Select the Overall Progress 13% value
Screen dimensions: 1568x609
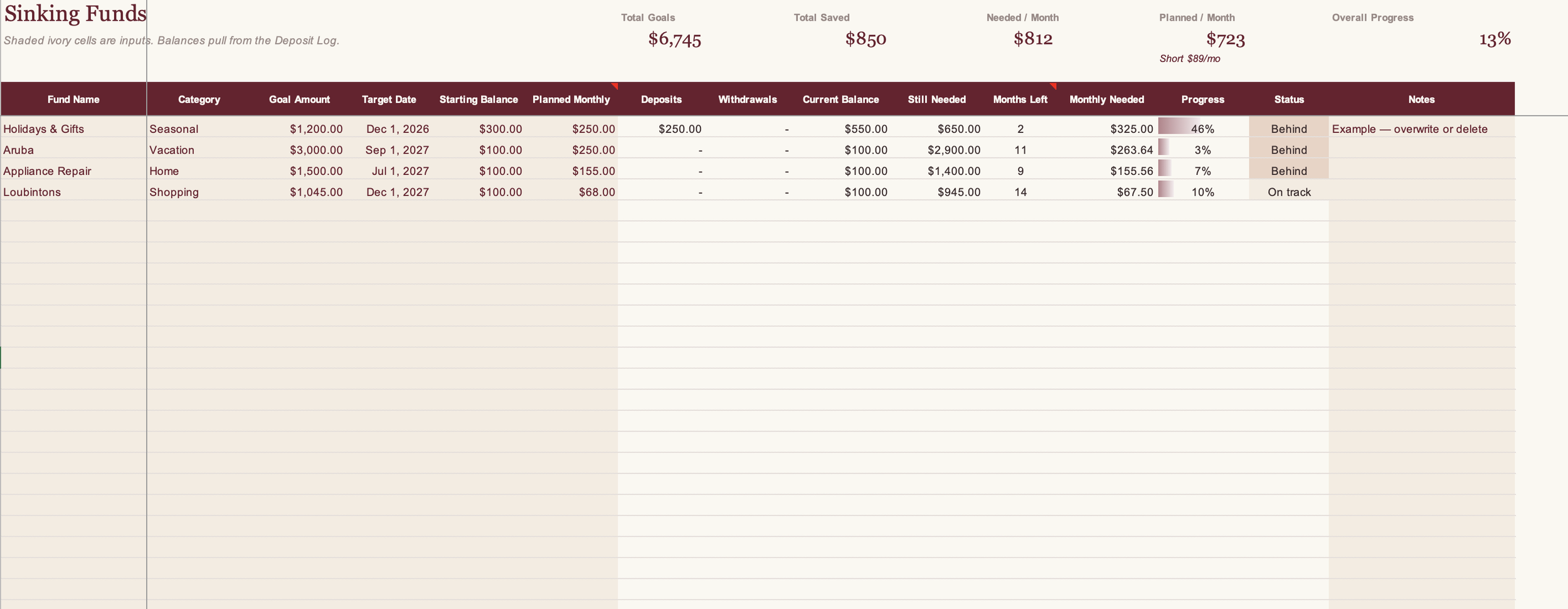tap(1495, 39)
